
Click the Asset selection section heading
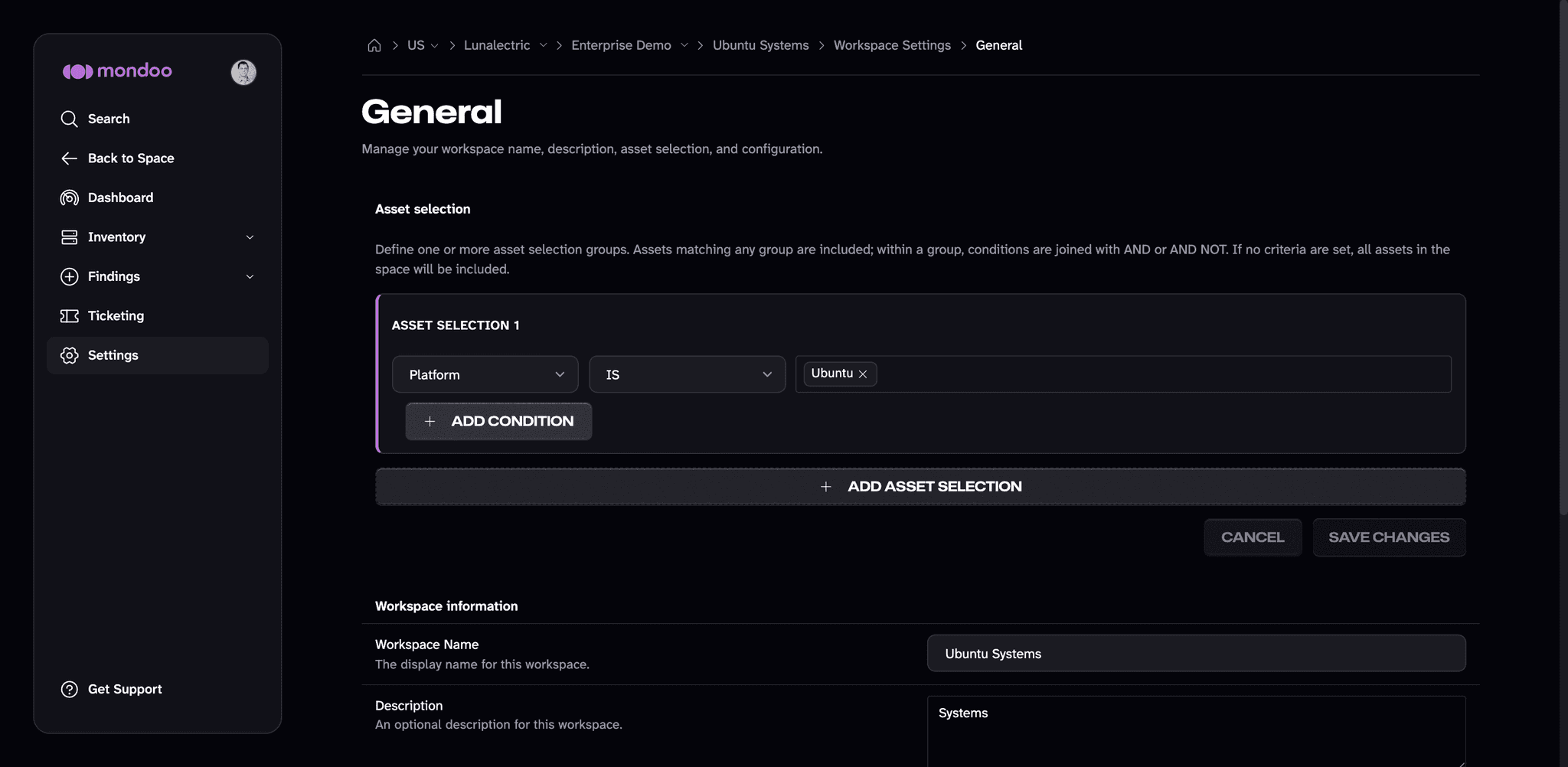[423, 209]
